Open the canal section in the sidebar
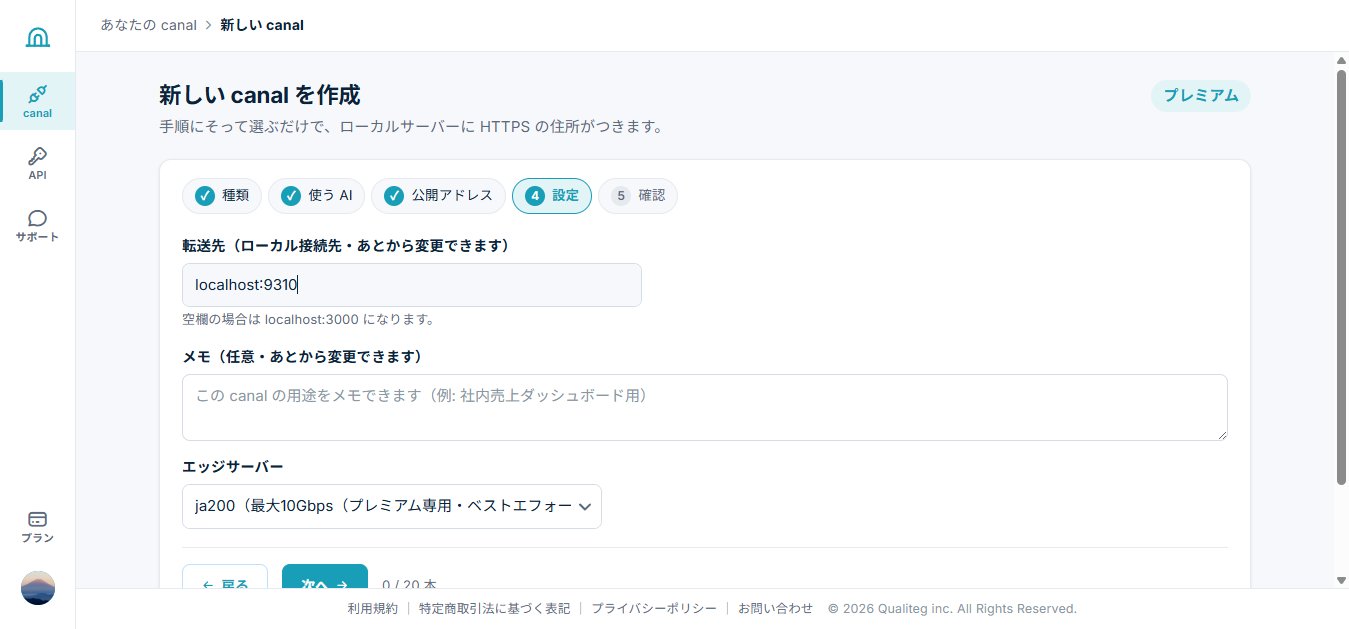The width and height of the screenshot is (1349, 629). (x=38, y=101)
